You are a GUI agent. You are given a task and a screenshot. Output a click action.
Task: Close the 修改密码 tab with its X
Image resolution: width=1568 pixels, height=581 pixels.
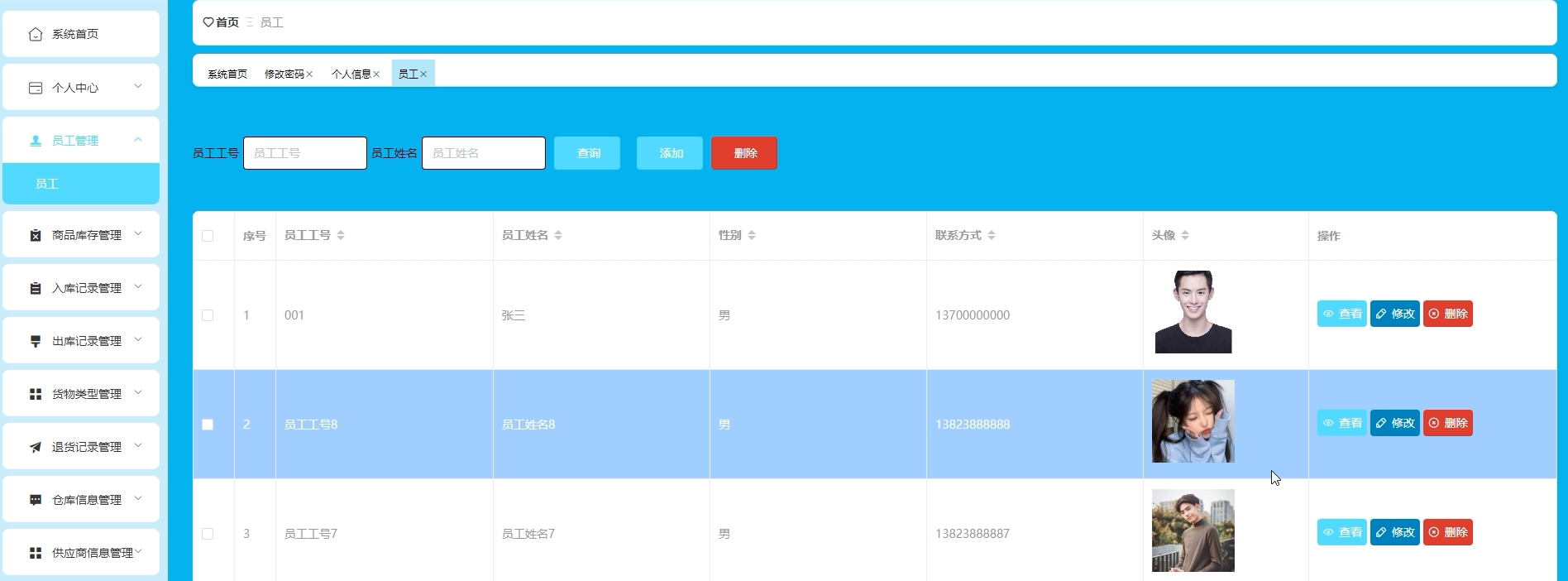[x=309, y=74]
